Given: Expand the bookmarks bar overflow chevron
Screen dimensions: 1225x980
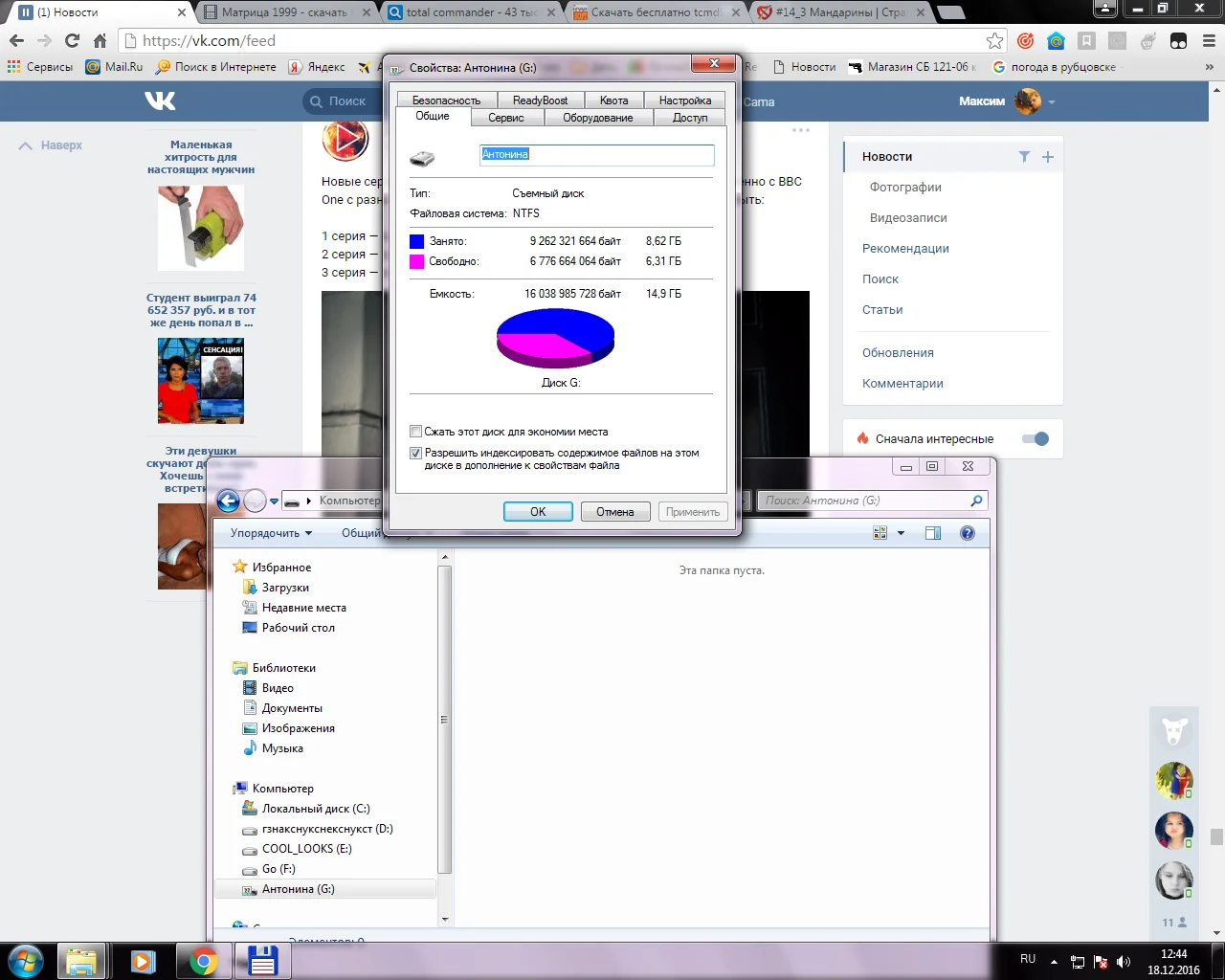Looking at the screenshot, I should point(1210,67).
